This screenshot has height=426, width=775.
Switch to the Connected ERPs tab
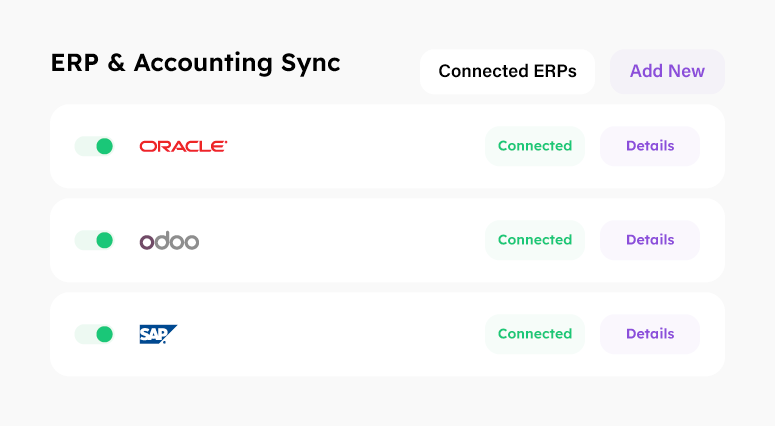[x=508, y=71]
